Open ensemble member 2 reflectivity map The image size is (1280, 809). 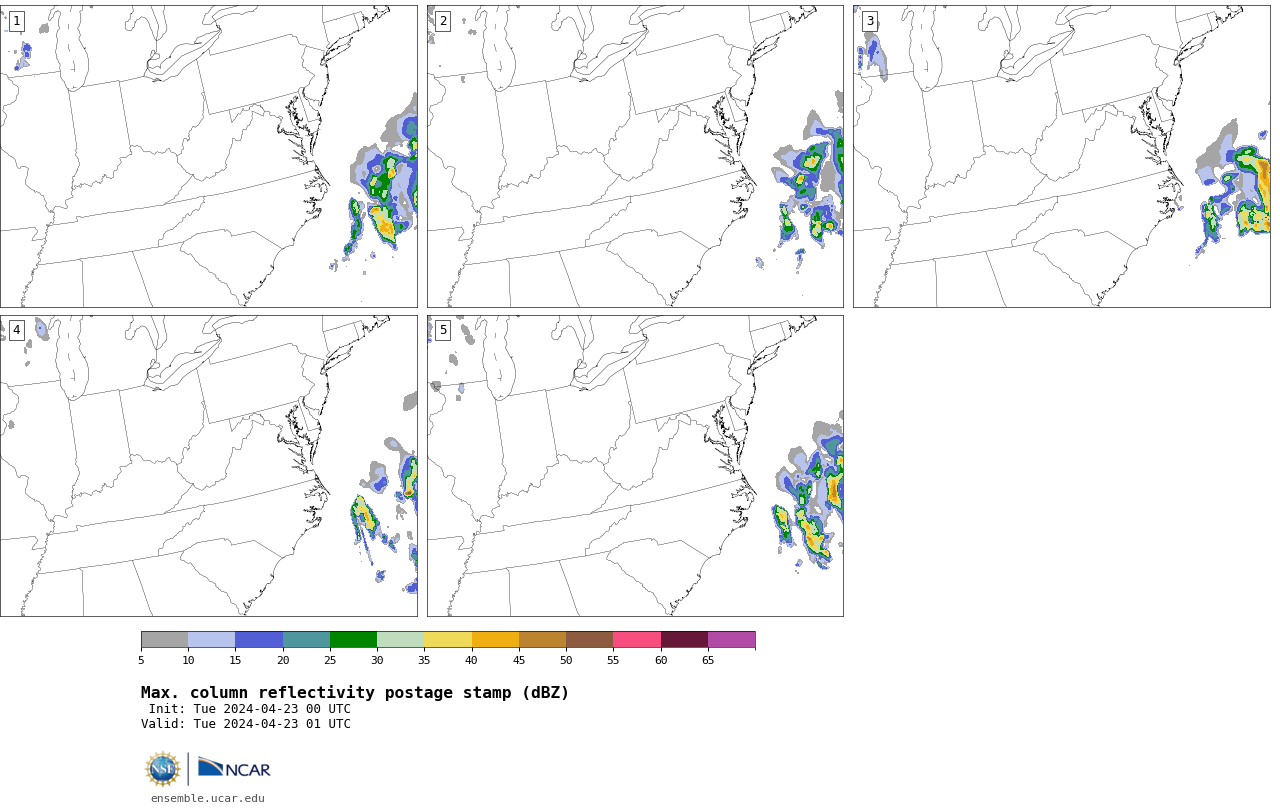(x=635, y=156)
